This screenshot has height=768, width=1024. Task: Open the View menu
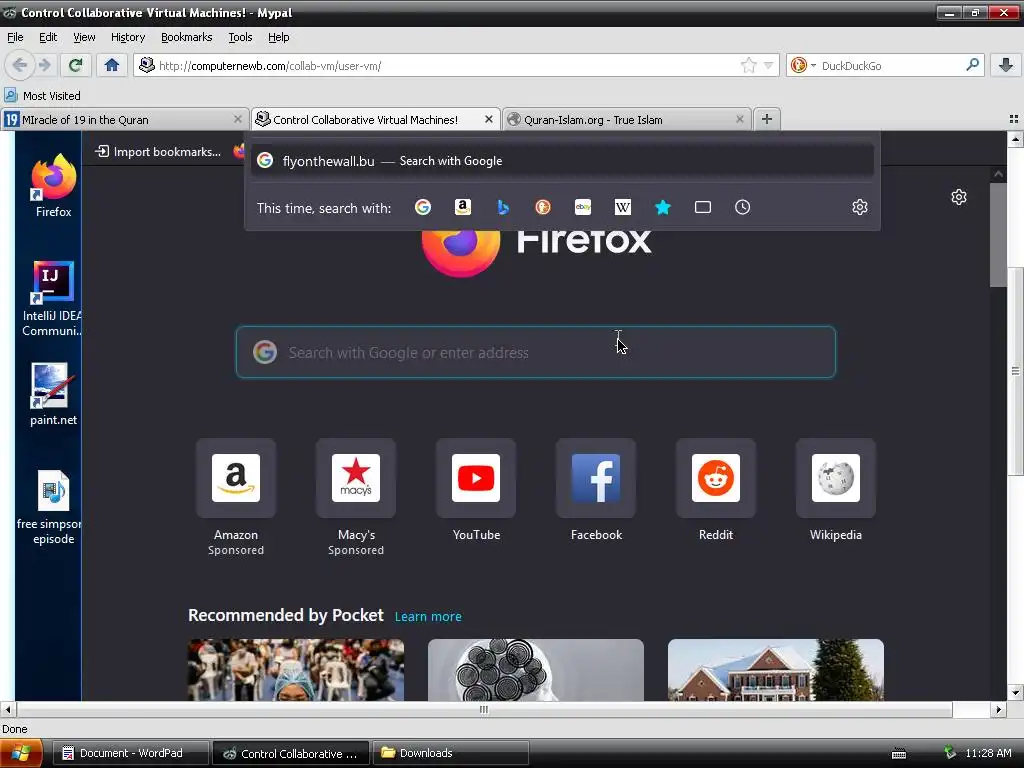click(x=84, y=37)
